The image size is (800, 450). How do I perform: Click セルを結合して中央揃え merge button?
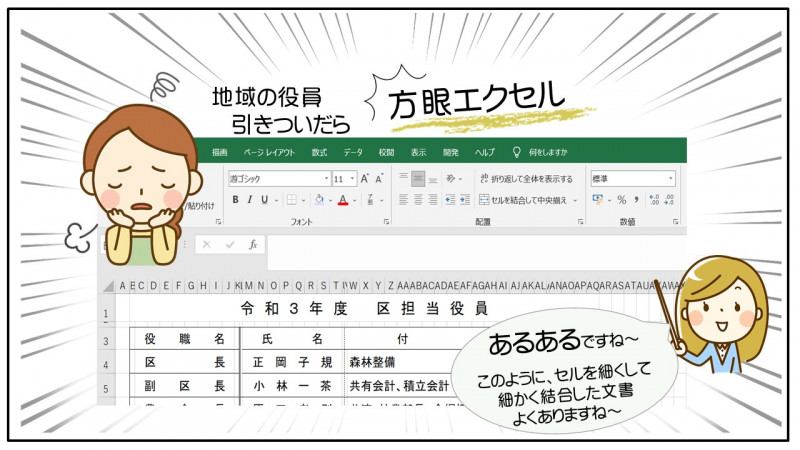(x=523, y=200)
